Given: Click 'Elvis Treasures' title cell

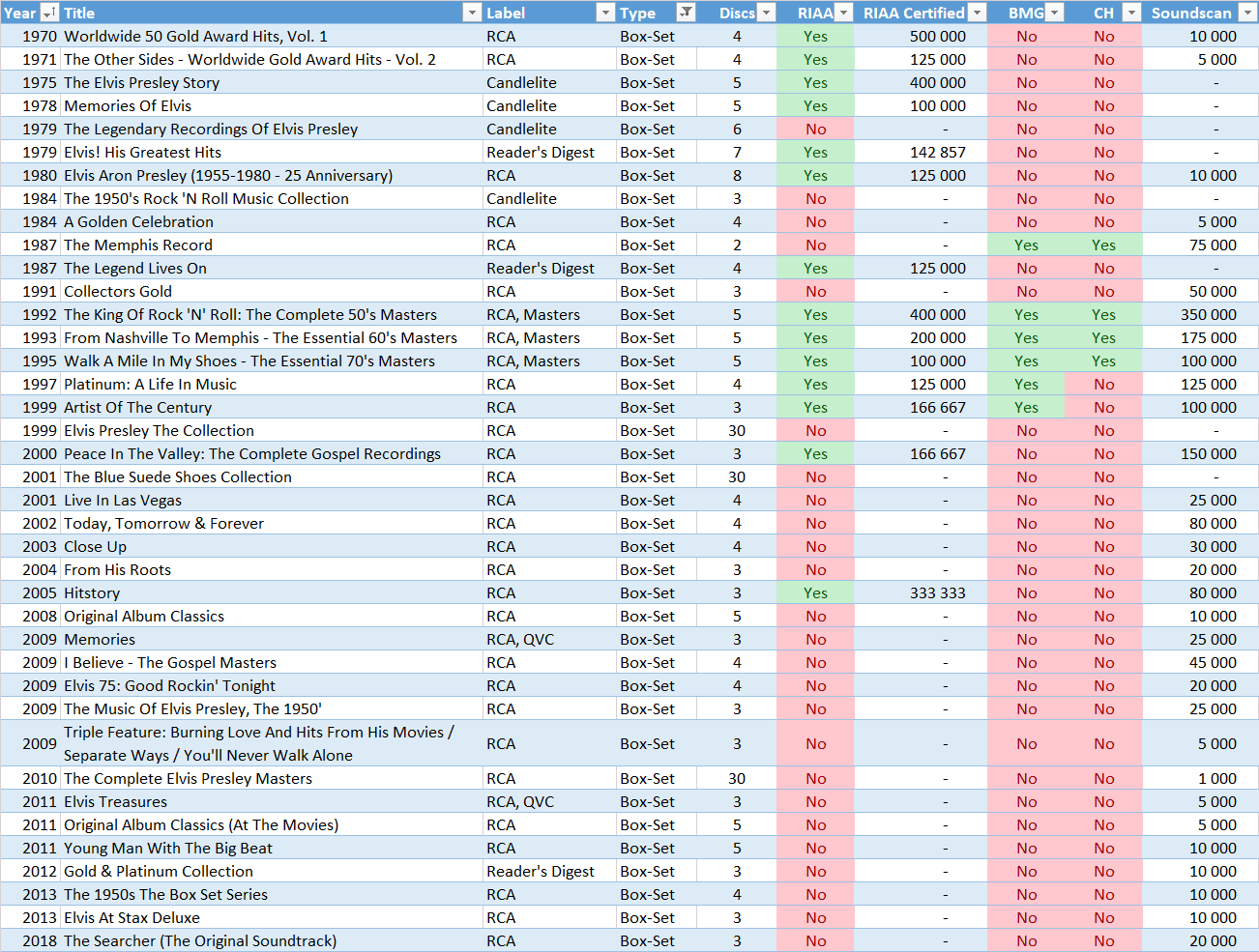Looking at the screenshot, I should coord(272,801).
